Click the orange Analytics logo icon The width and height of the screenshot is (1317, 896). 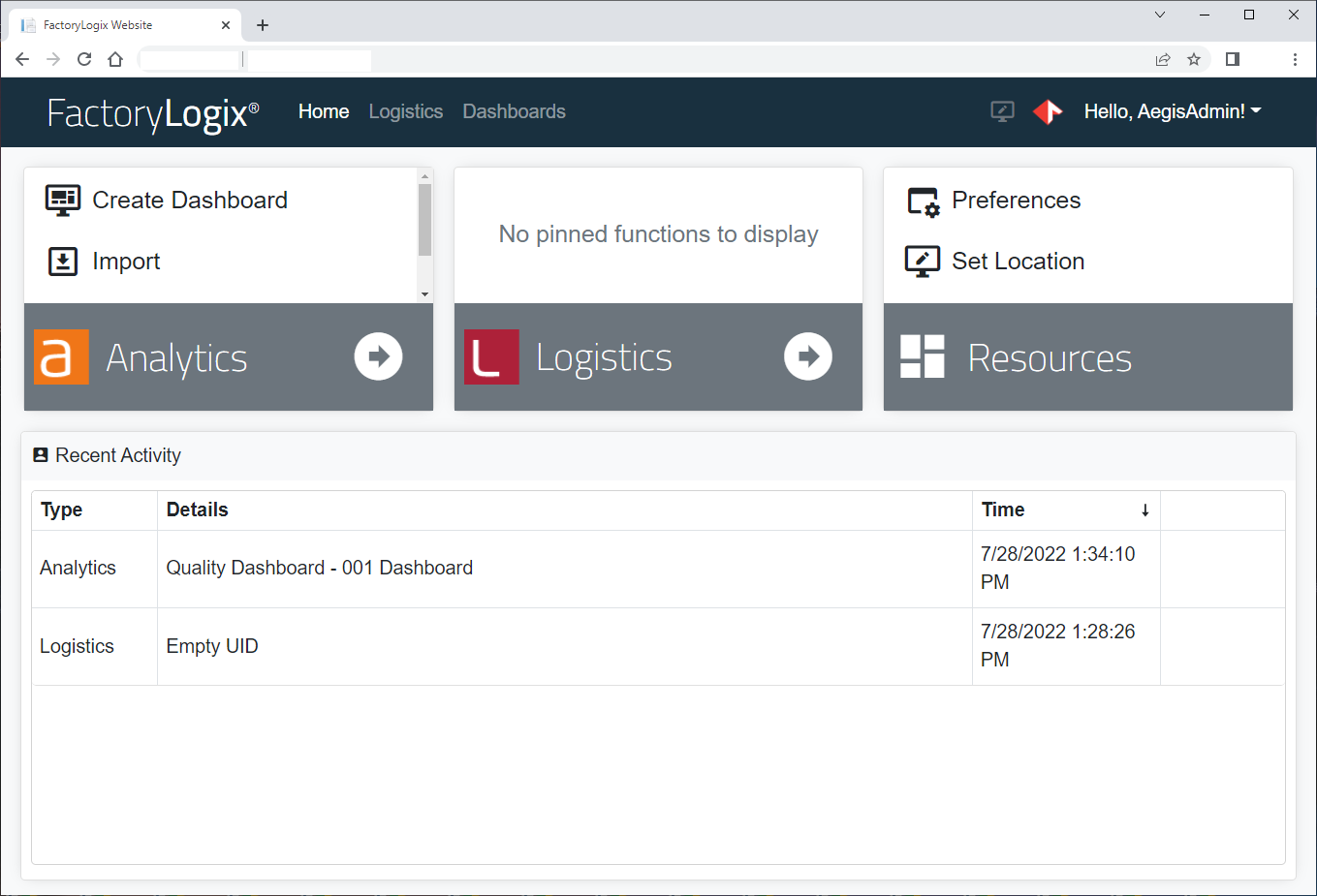coord(61,357)
